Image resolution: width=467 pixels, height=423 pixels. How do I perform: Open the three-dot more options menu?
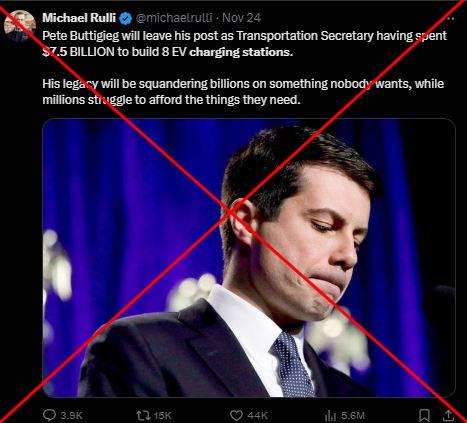coord(450,19)
